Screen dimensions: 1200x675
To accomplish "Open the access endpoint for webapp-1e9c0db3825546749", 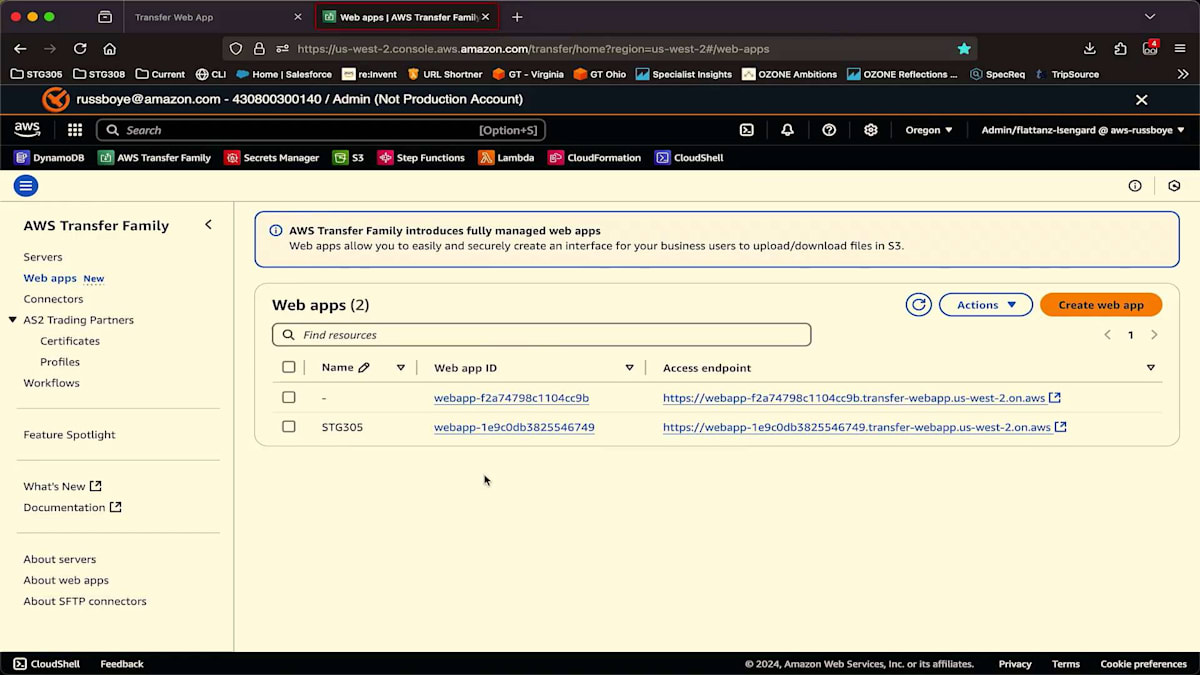I will [x=864, y=427].
